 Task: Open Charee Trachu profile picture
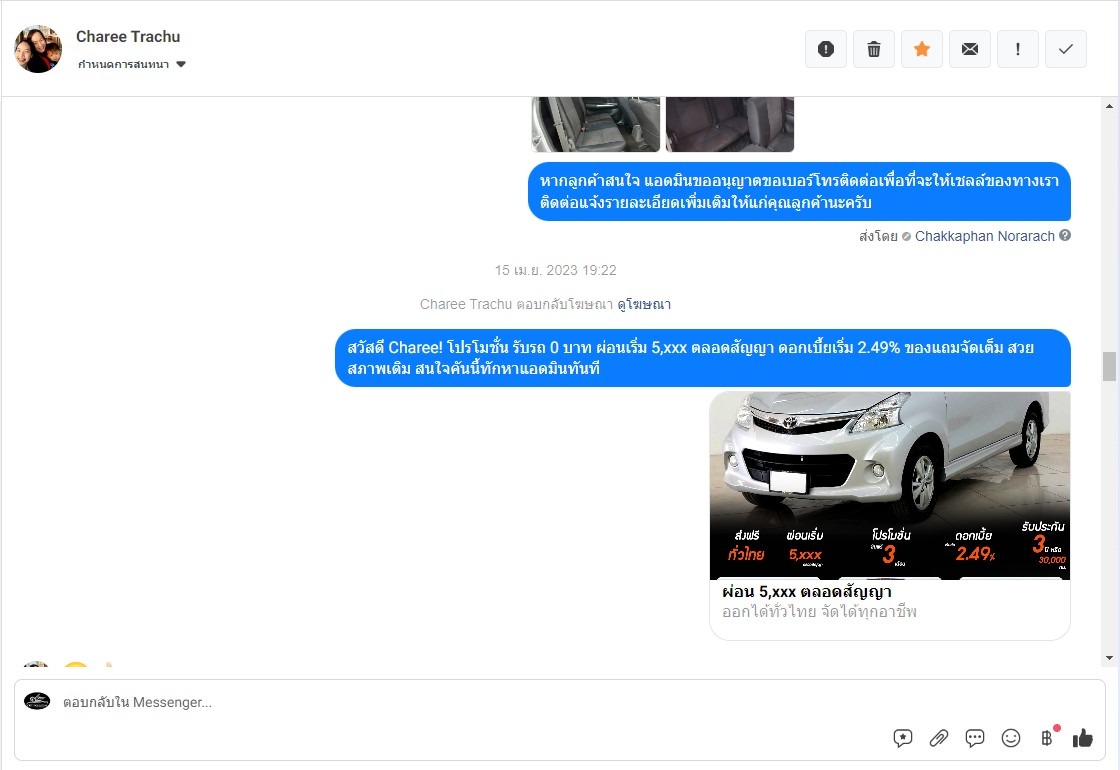(38, 49)
